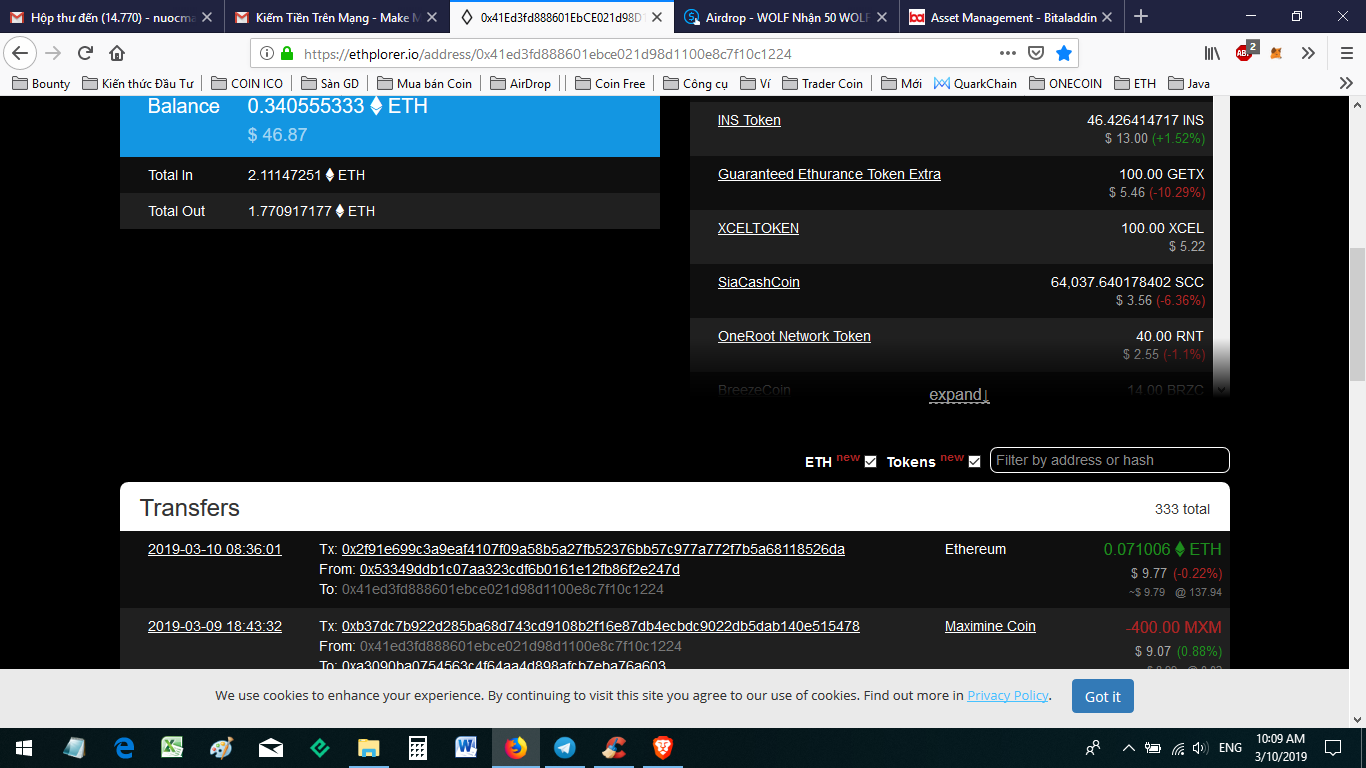Screen dimensions: 1366x768
Task: Toggle the Tokens transfers checkbox
Action: click(x=974, y=461)
